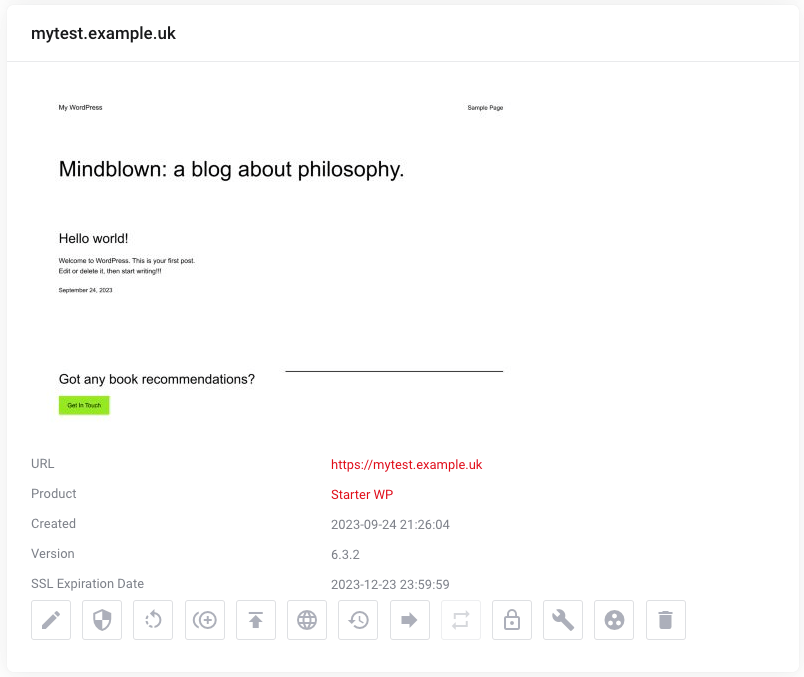Click the upload arrow icon

coord(256,620)
